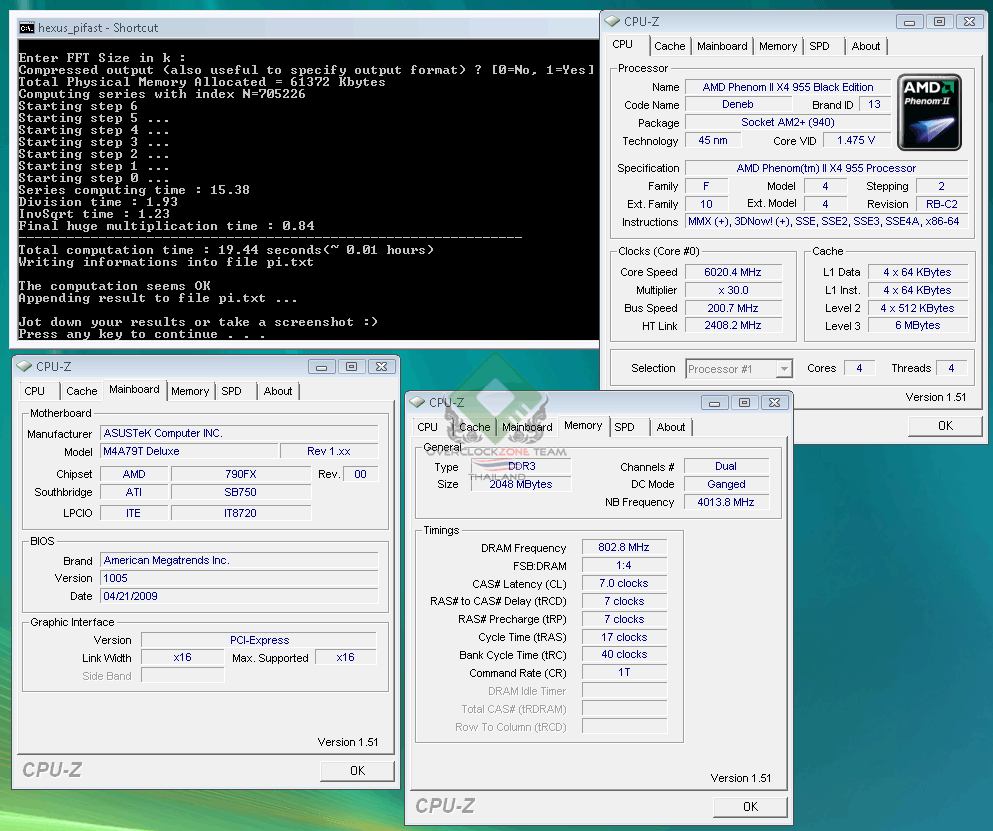Click the BIOS Version value 1005

pyautogui.click(x=239, y=578)
